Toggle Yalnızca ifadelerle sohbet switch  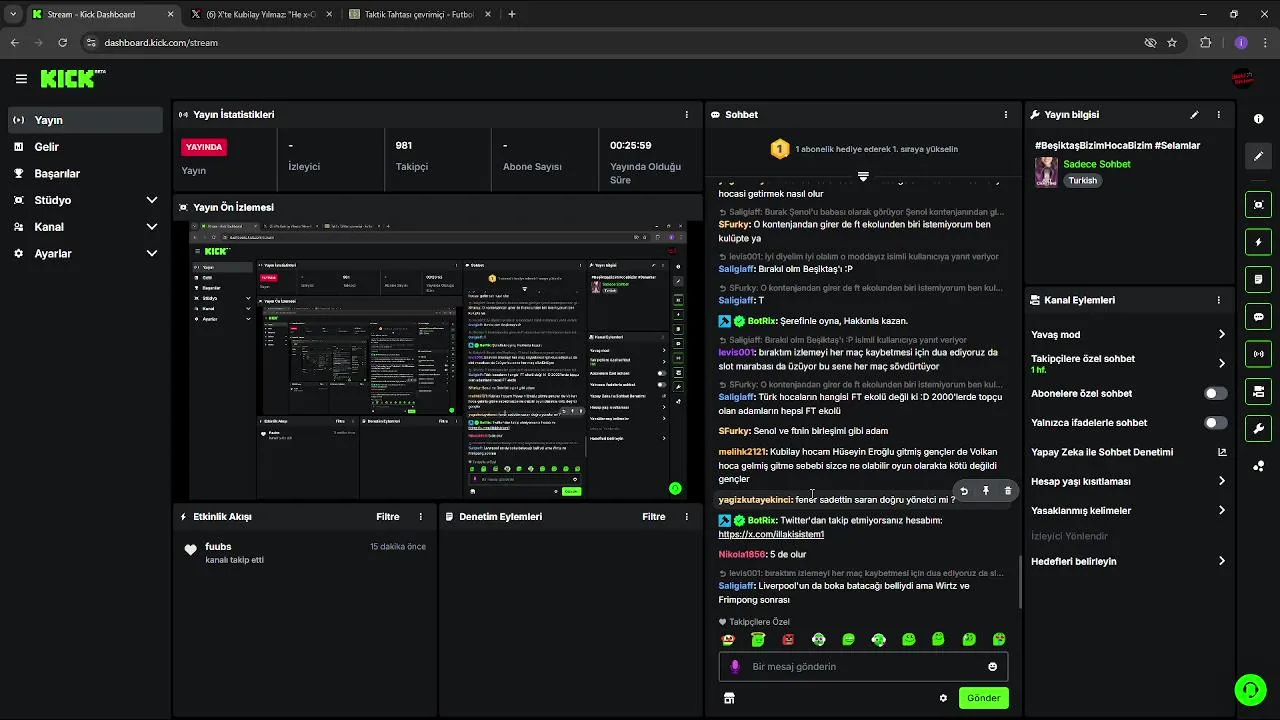[1215, 423]
